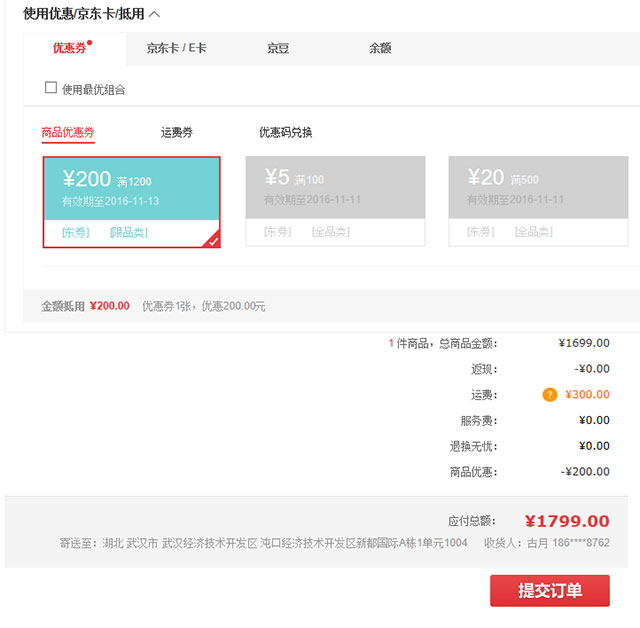
Task: Click the [全品类] tag on ¥5 coupon
Action: [330, 232]
